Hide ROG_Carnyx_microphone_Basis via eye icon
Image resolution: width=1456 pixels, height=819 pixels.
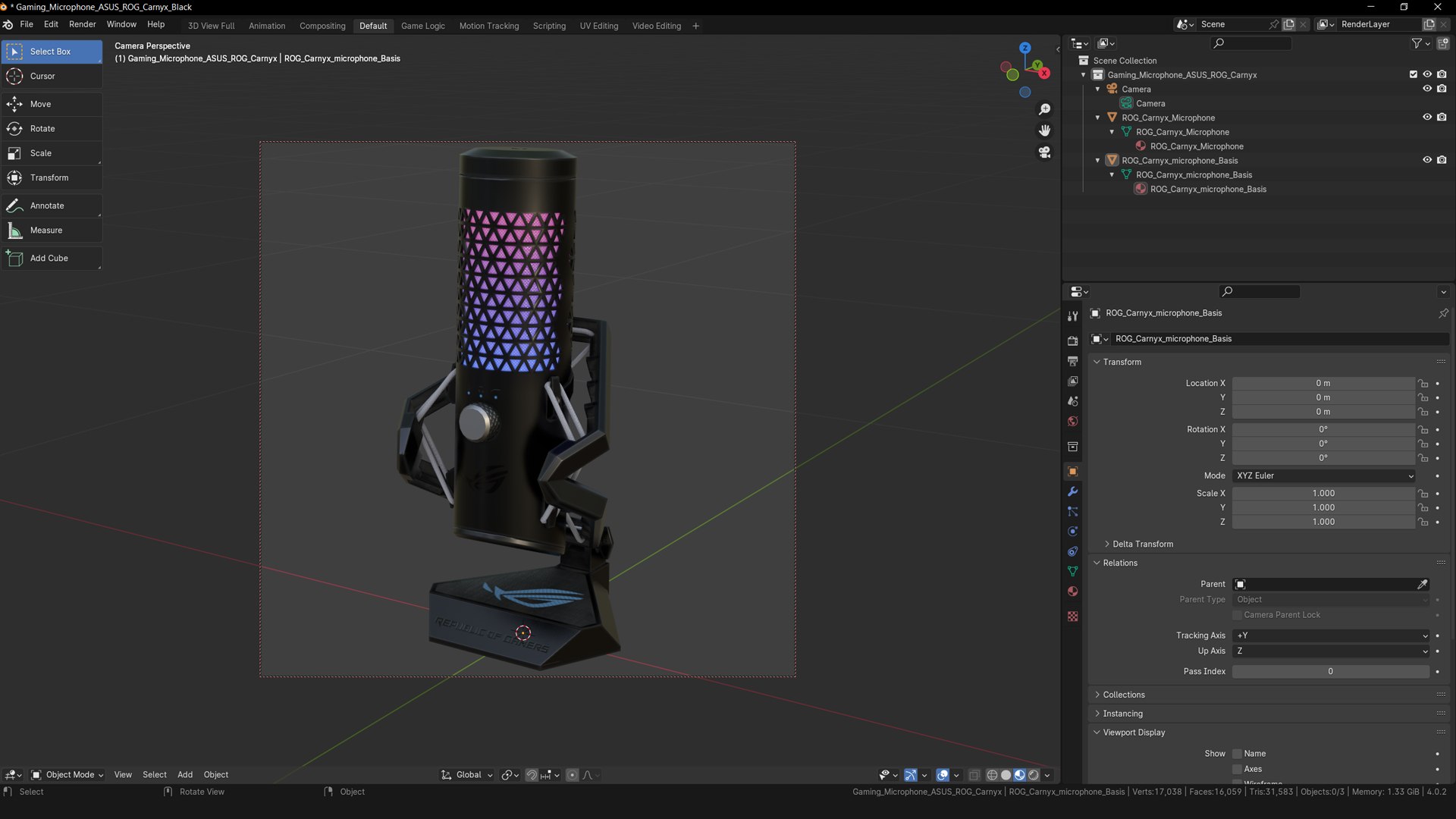1426,160
